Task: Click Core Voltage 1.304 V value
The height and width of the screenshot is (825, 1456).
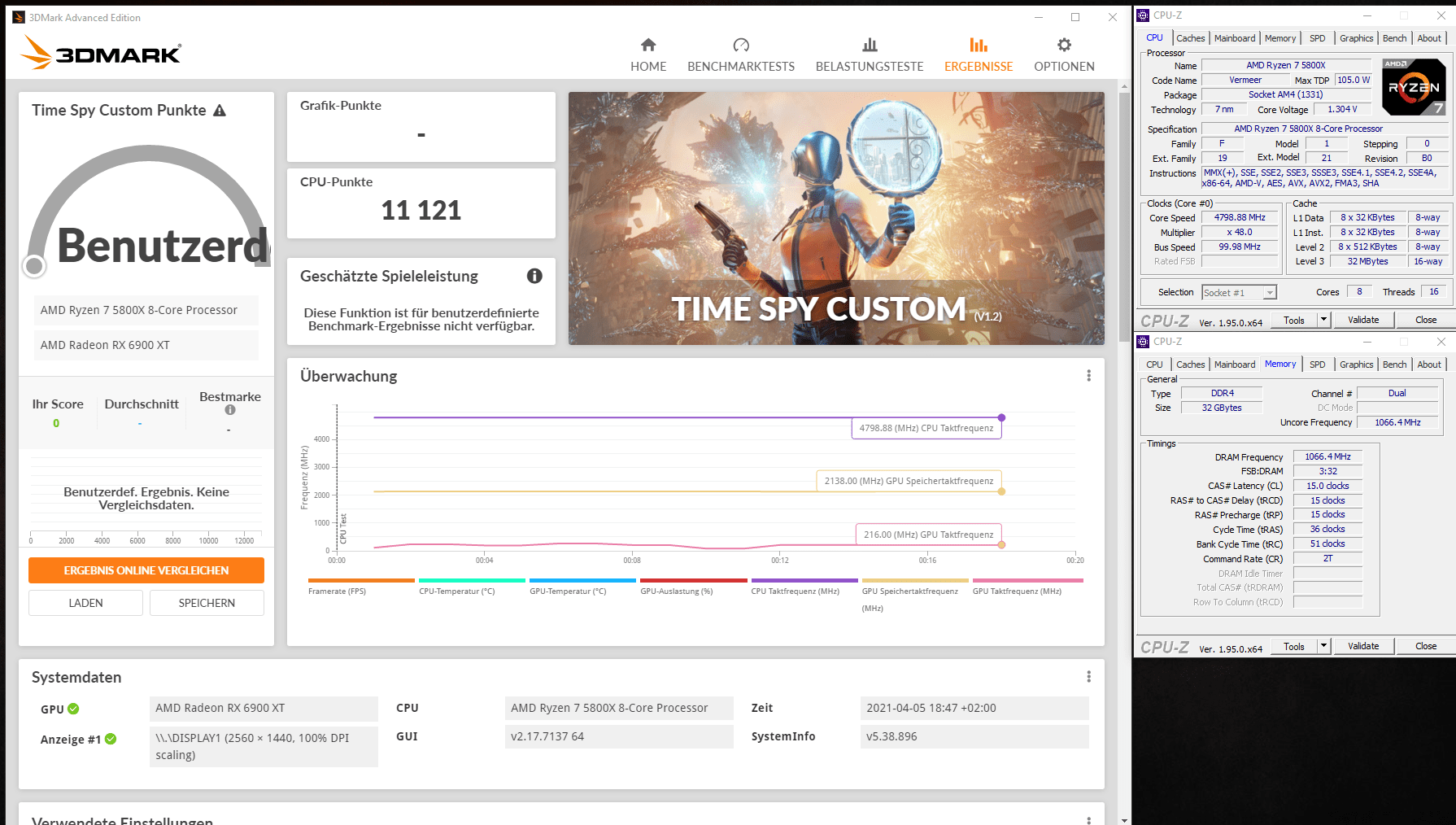Action: 1342,109
